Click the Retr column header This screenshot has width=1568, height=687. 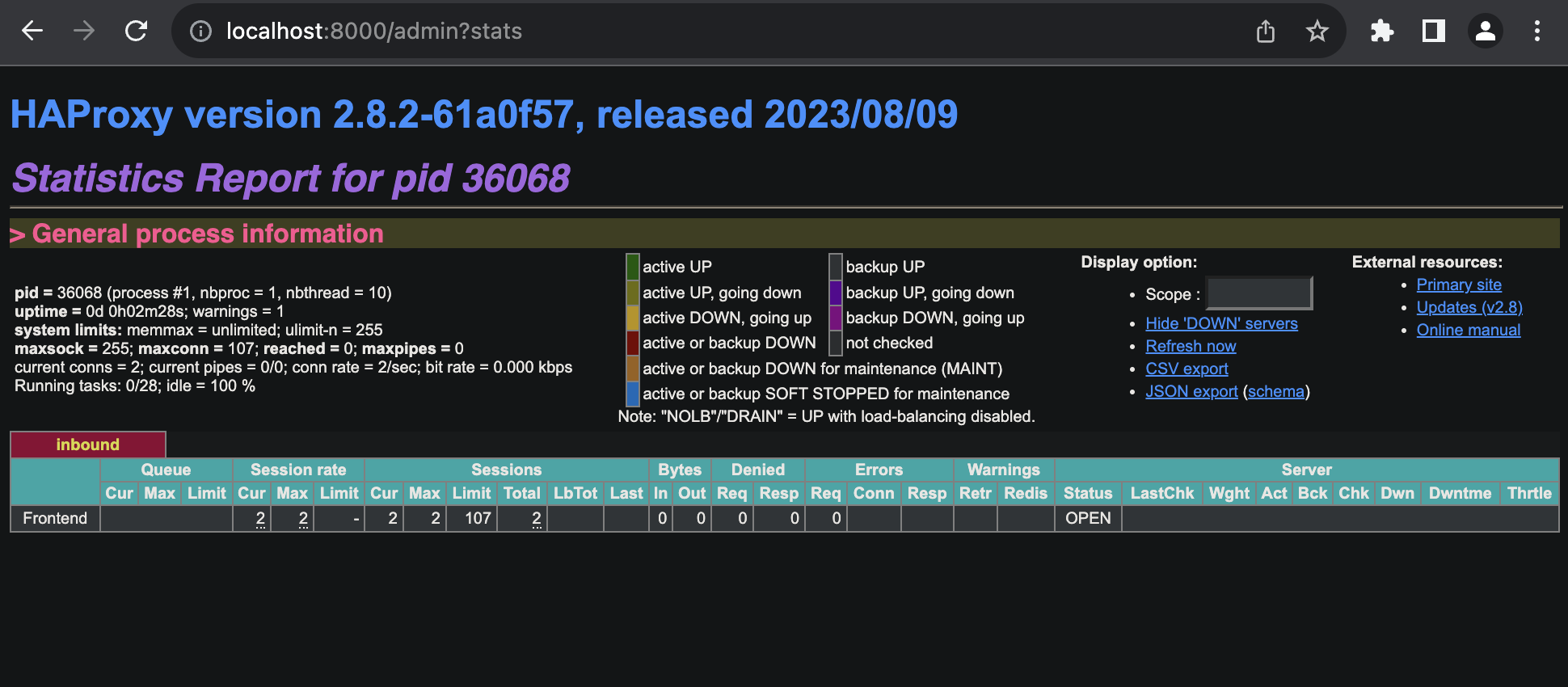[x=976, y=493]
